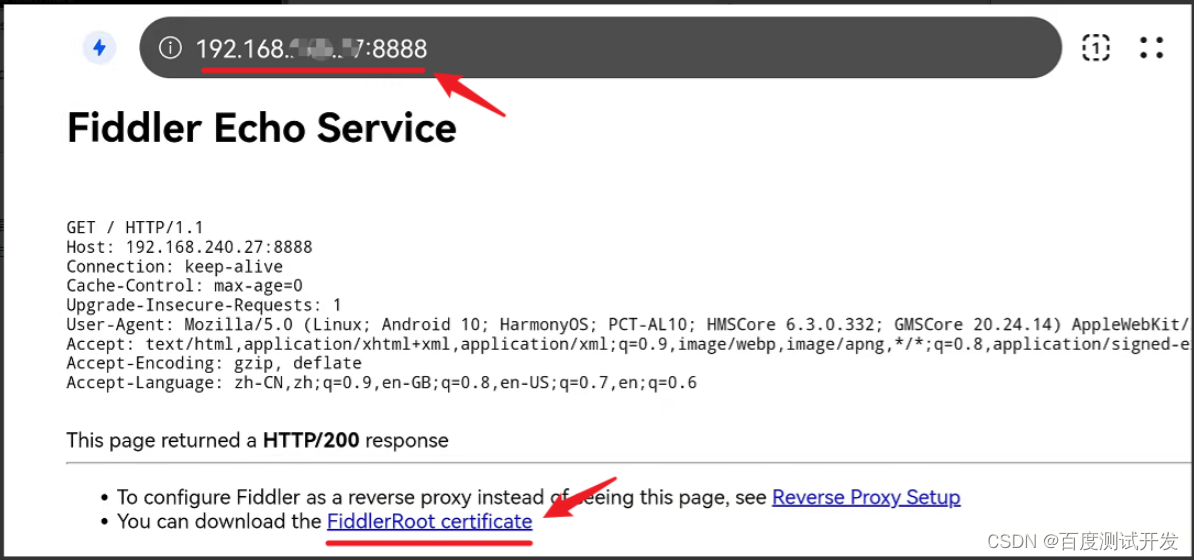Open the browser's four-dot menu

(1151, 48)
